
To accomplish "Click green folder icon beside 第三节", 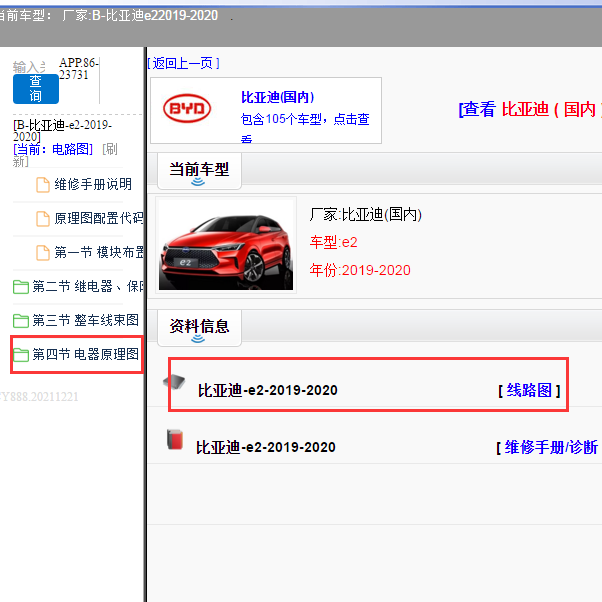I will [21, 321].
